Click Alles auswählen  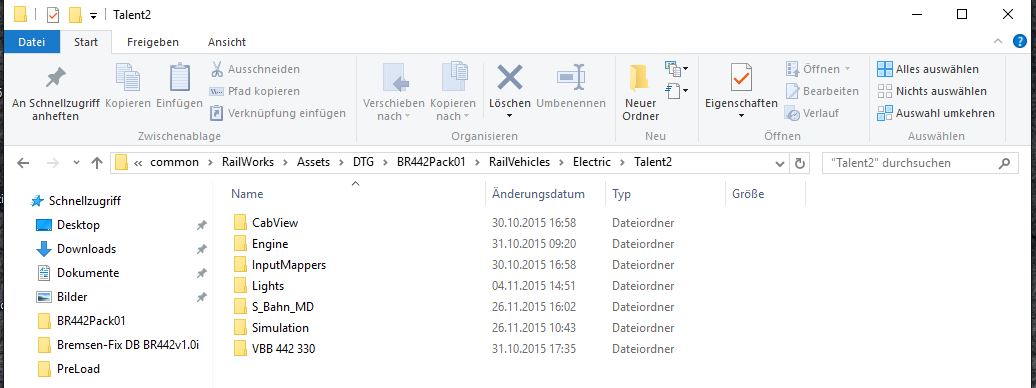(928, 69)
